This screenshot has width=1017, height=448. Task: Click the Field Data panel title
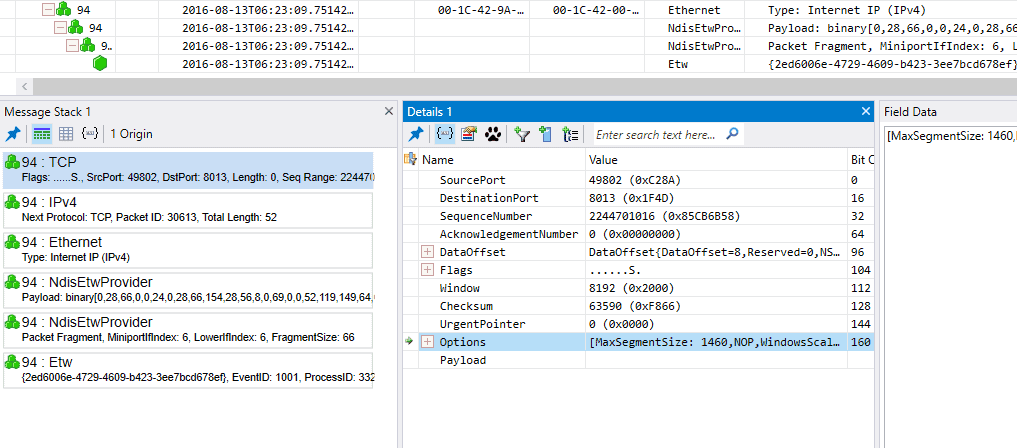coord(911,111)
